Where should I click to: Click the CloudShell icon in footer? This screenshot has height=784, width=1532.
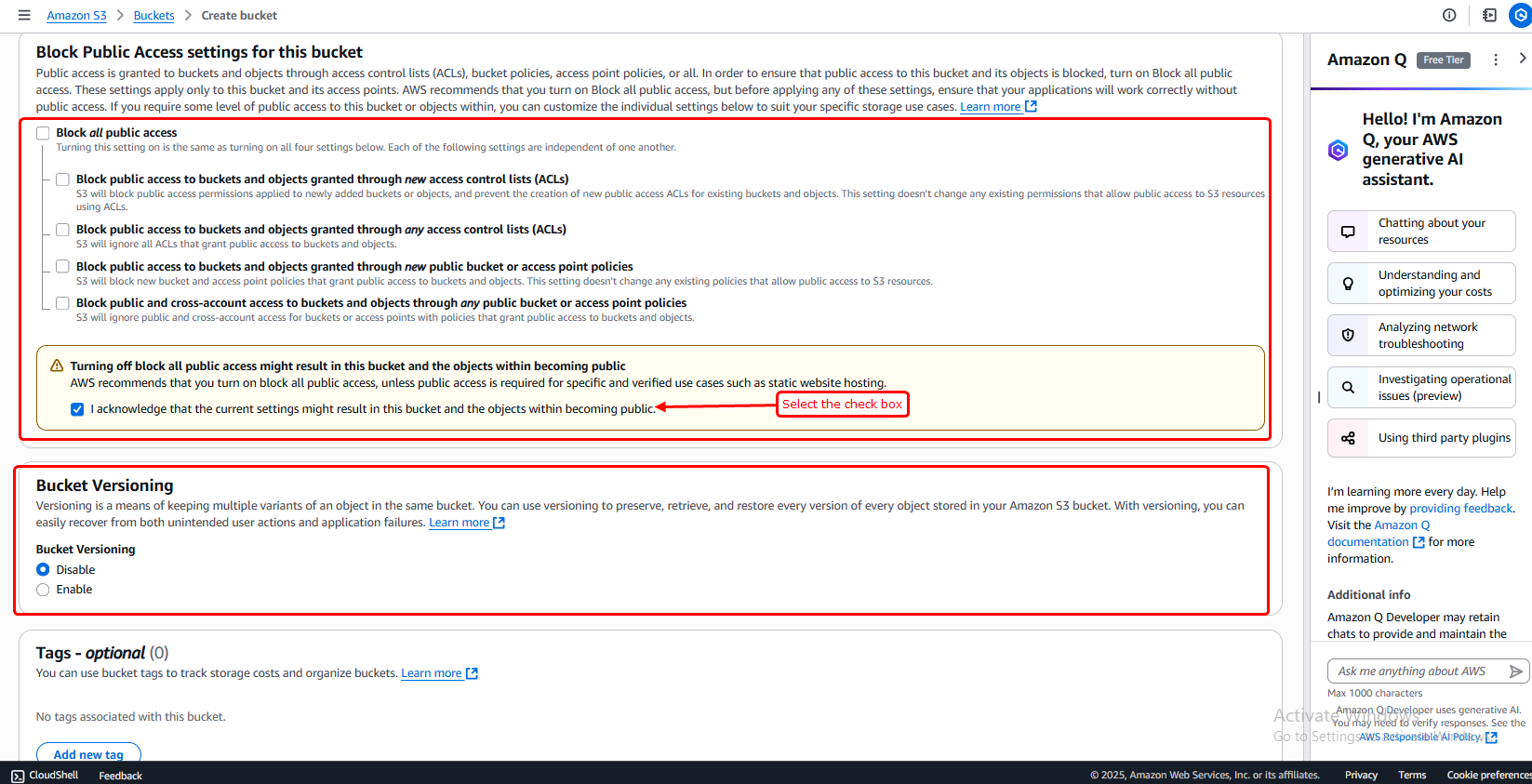tap(18, 776)
